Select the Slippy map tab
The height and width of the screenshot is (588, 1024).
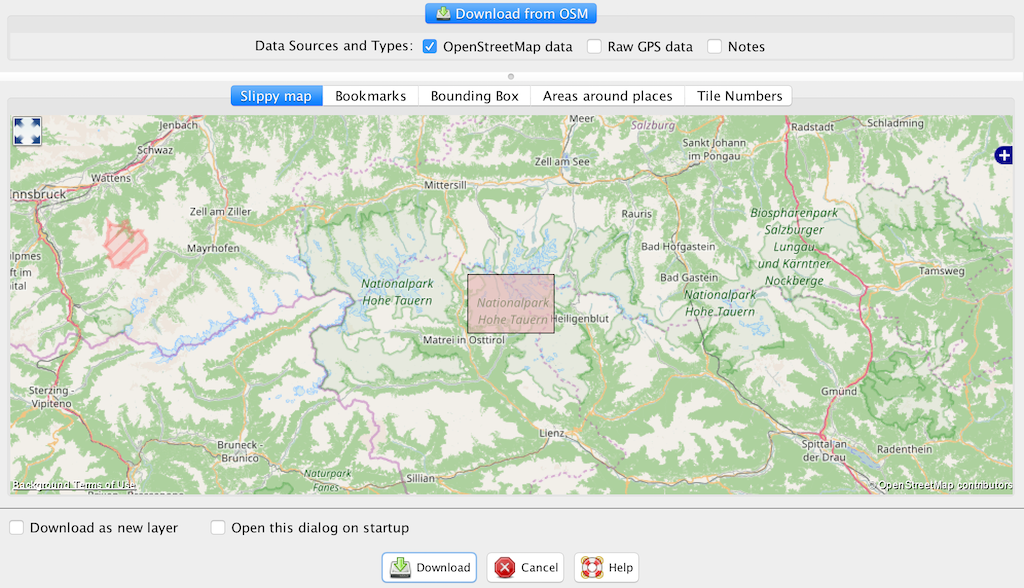click(x=276, y=96)
